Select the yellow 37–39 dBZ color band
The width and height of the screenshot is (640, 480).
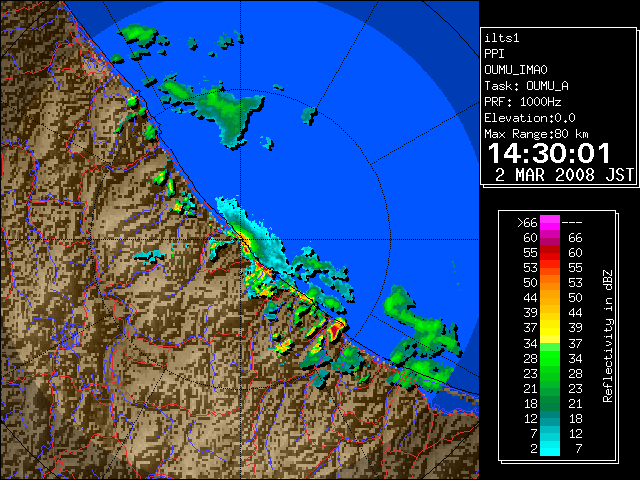click(x=550, y=328)
